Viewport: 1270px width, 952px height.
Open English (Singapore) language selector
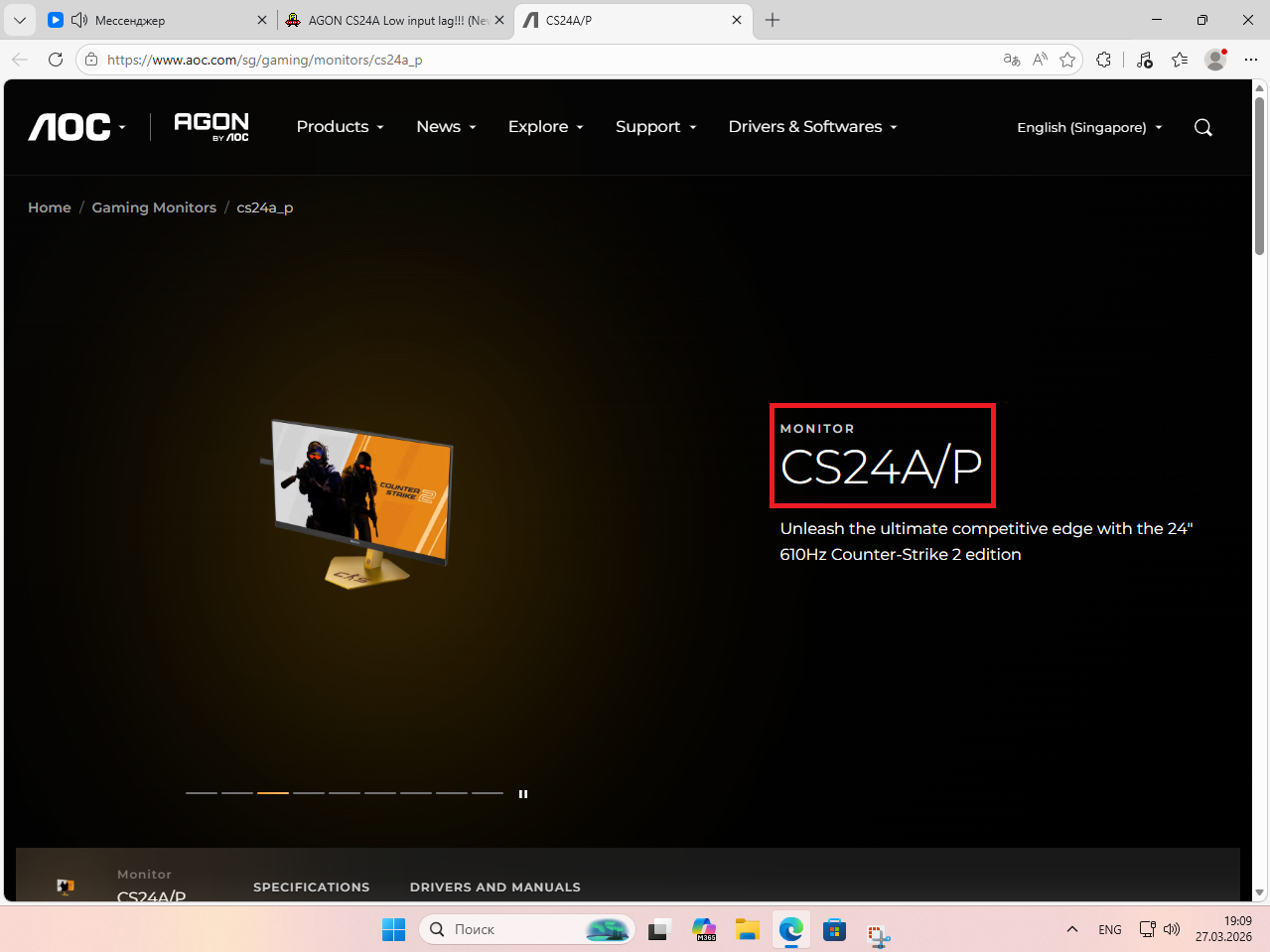1089,127
